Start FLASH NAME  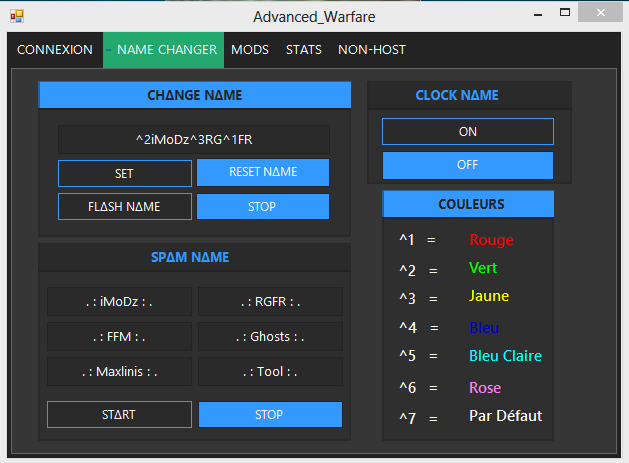[x=125, y=206]
